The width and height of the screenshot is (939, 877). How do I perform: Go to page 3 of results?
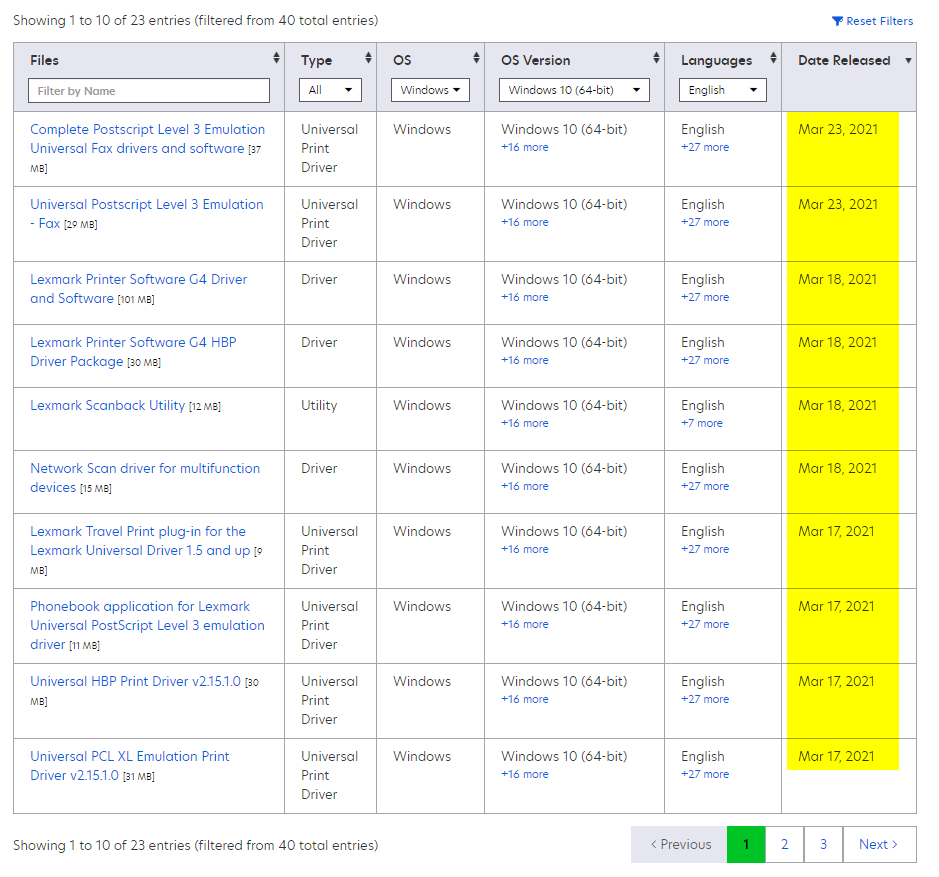[823, 845]
